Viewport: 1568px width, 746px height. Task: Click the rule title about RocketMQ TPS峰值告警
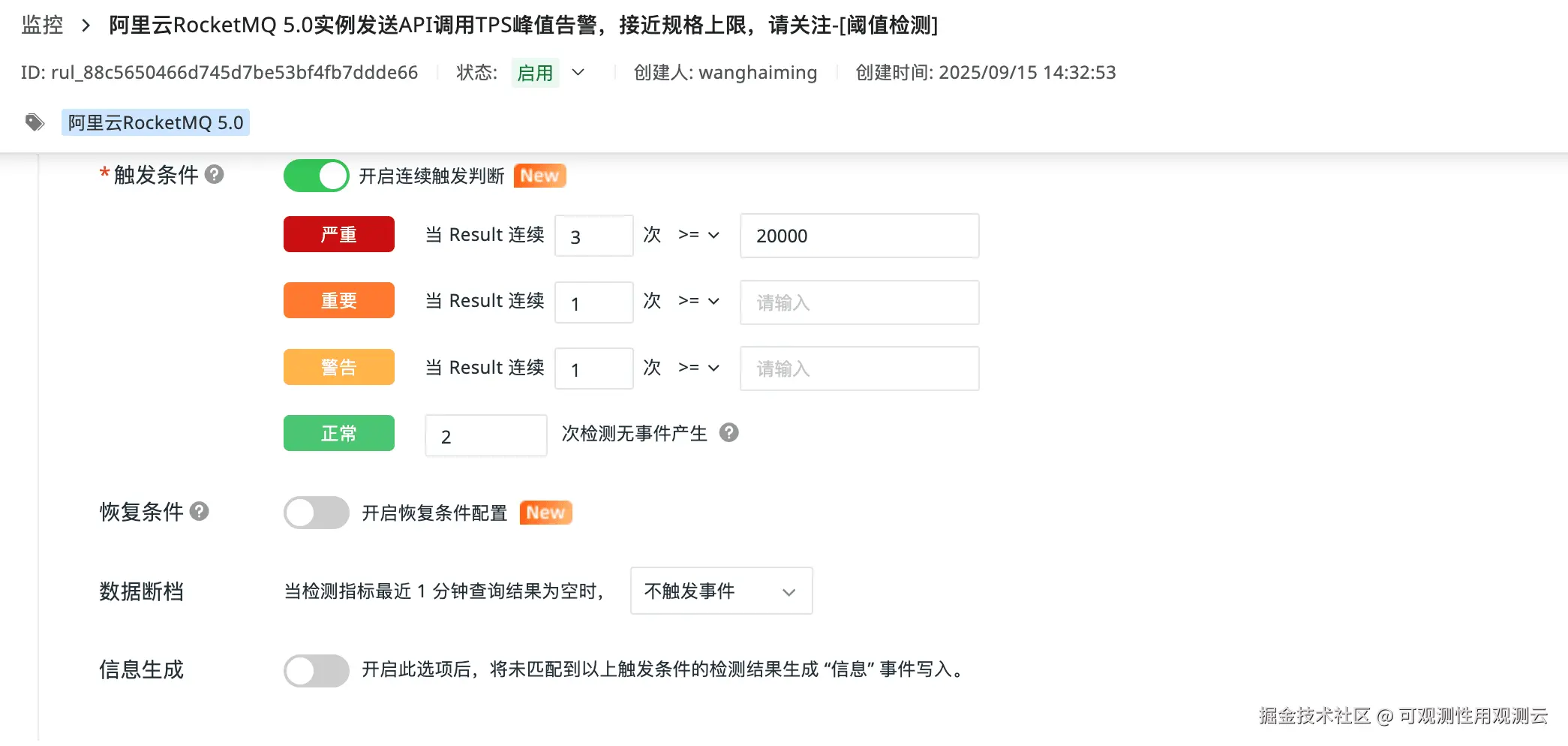524,26
